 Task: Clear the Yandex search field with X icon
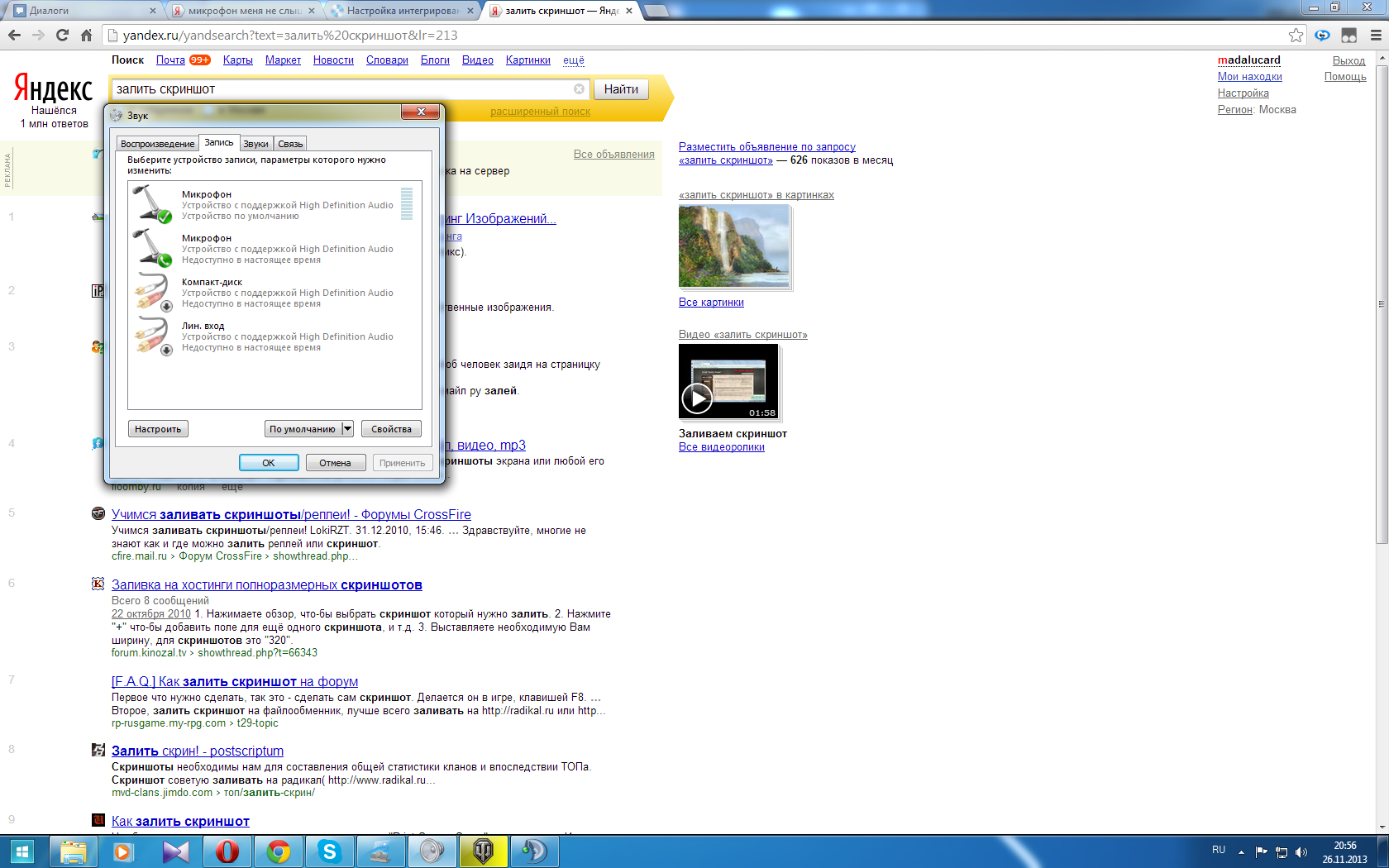[x=579, y=88]
